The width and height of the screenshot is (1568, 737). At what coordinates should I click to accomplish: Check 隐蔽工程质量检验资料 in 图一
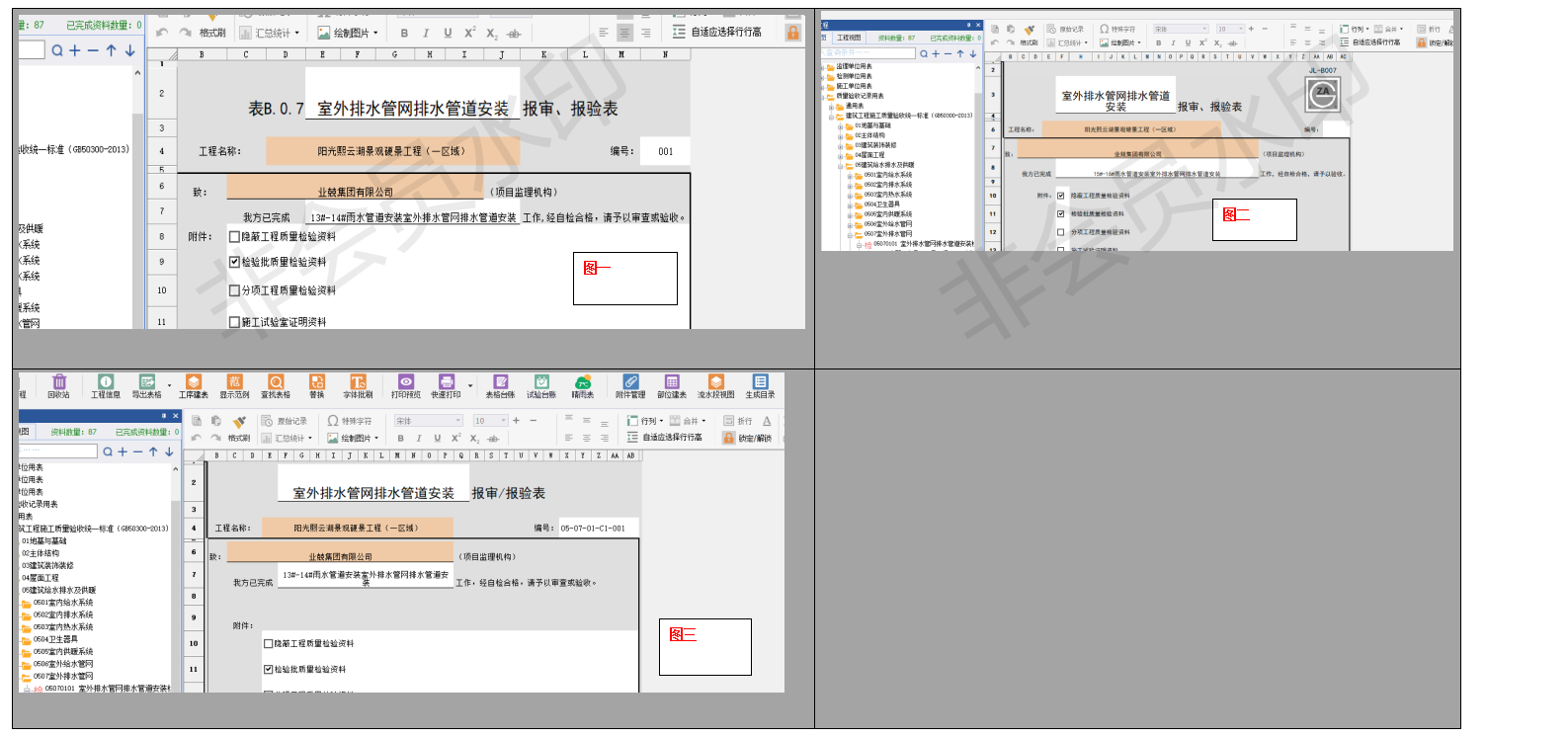click(x=234, y=237)
